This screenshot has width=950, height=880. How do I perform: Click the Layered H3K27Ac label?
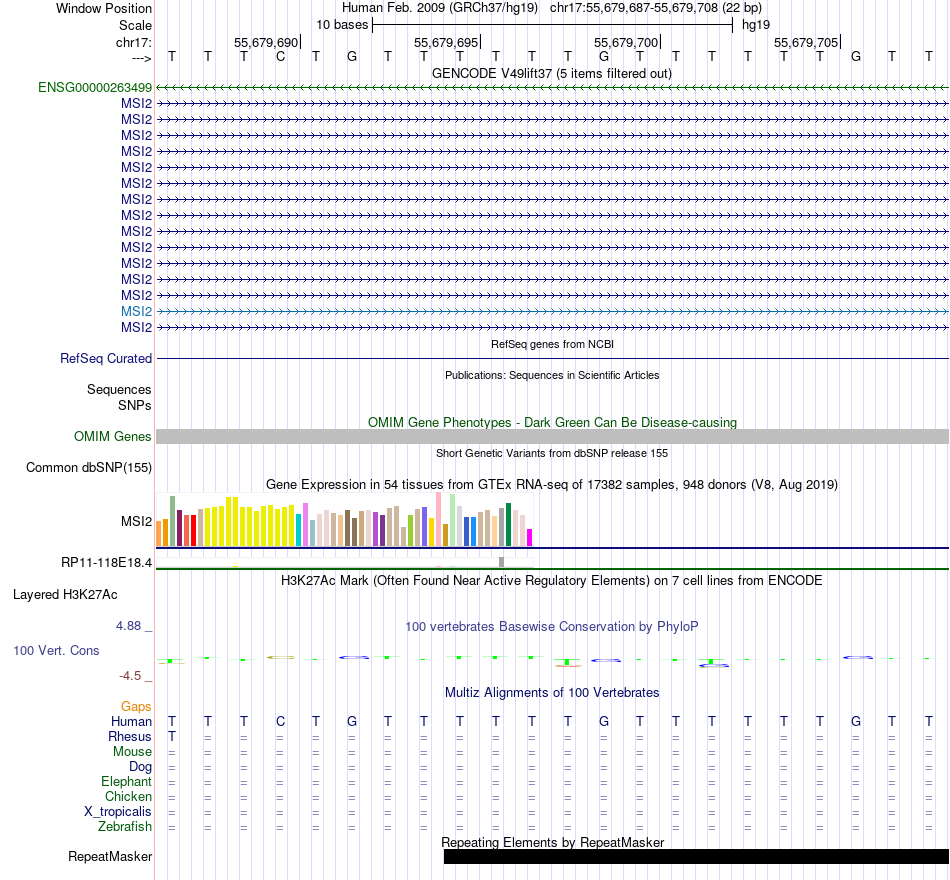(x=65, y=595)
